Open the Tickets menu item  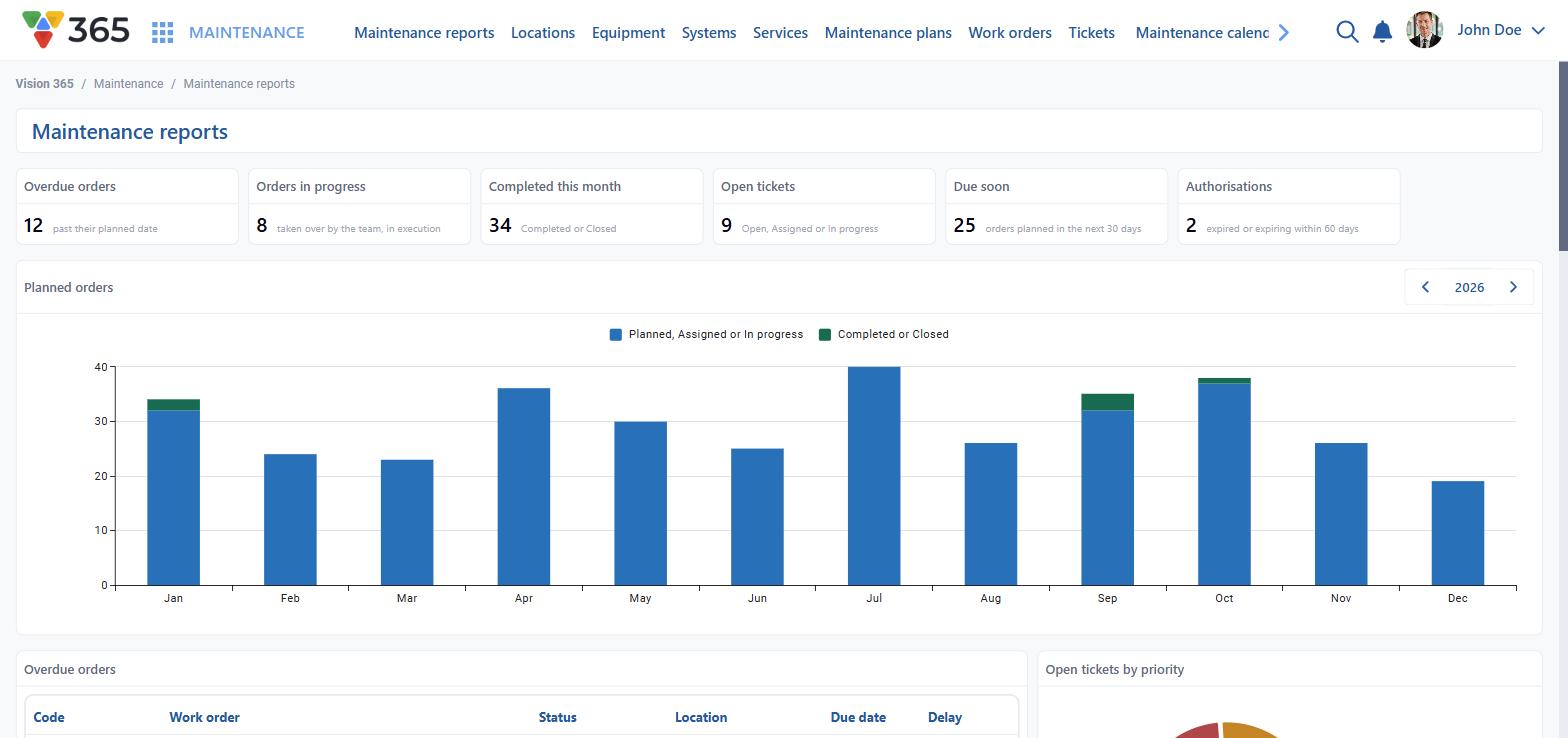pos(1091,32)
